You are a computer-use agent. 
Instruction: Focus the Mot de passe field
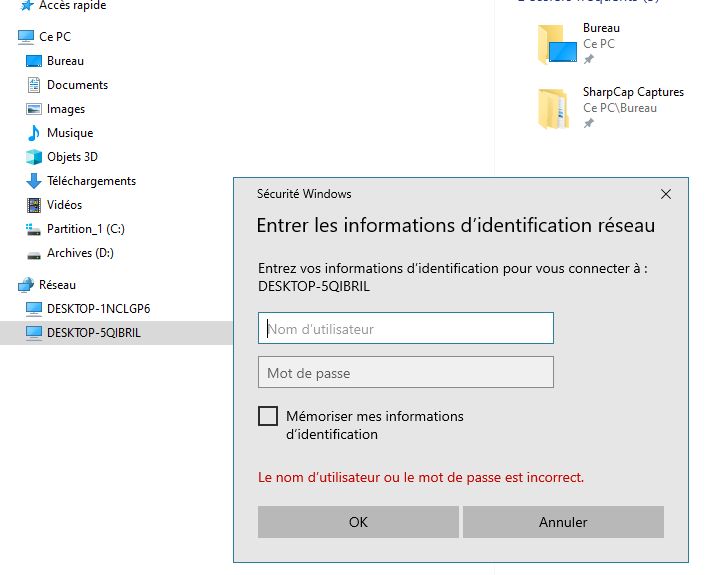pos(406,372)
